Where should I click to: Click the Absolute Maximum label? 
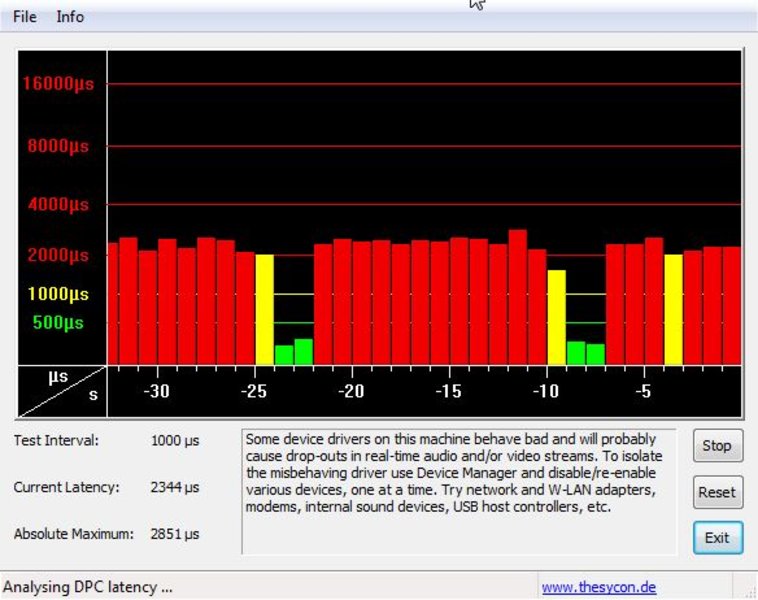(x=74, y=534)
